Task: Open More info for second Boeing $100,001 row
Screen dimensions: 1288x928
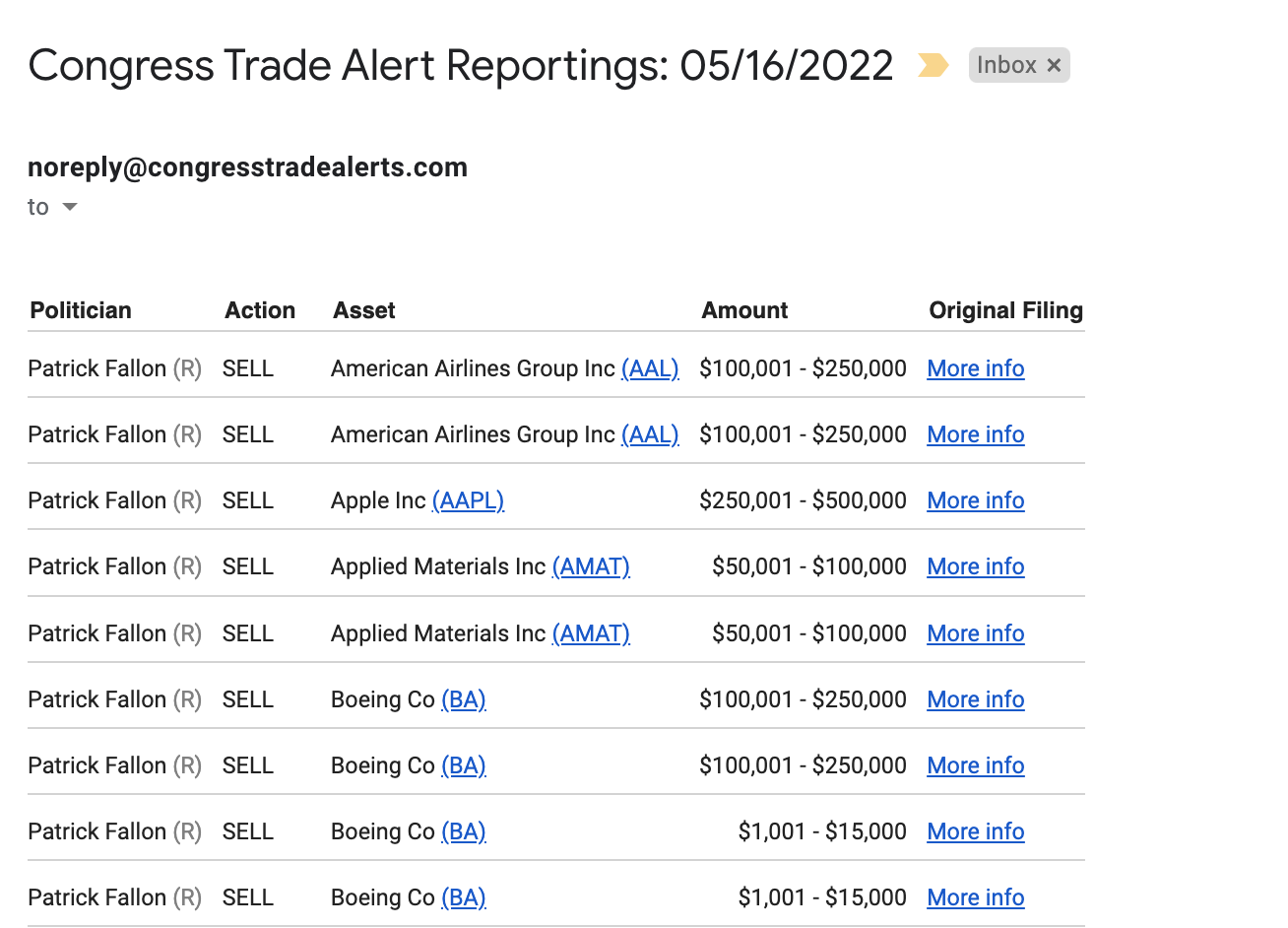Action: pyautogui.click(x=976, y=765)
